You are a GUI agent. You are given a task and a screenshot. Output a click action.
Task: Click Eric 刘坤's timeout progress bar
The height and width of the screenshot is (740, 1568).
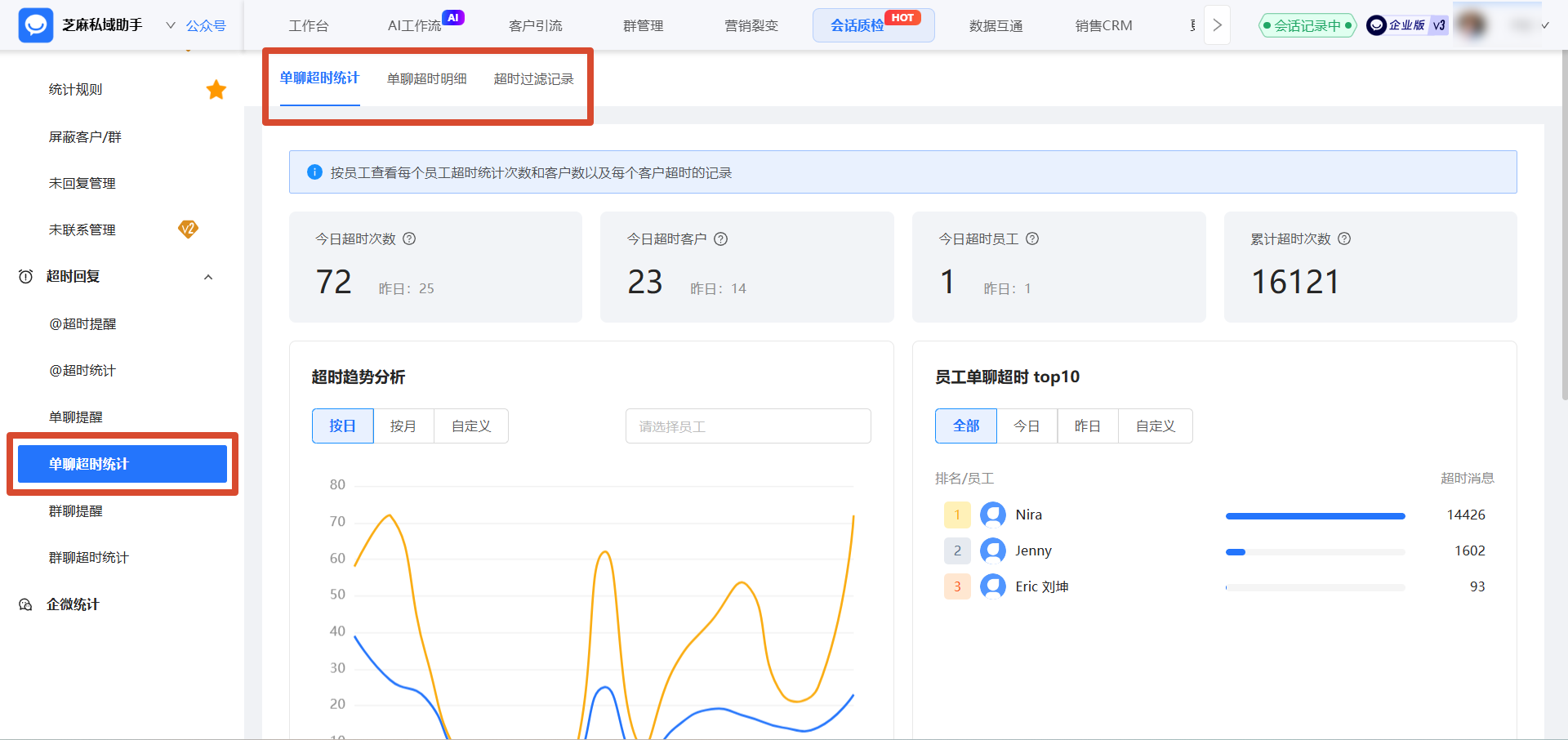click(1315, 588)
